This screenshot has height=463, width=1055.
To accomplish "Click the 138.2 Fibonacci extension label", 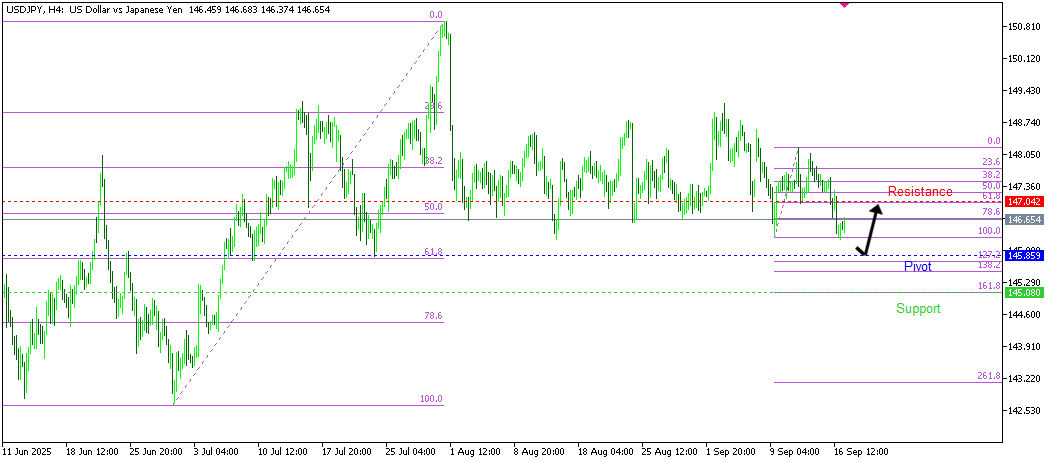I will coord(988,266).
